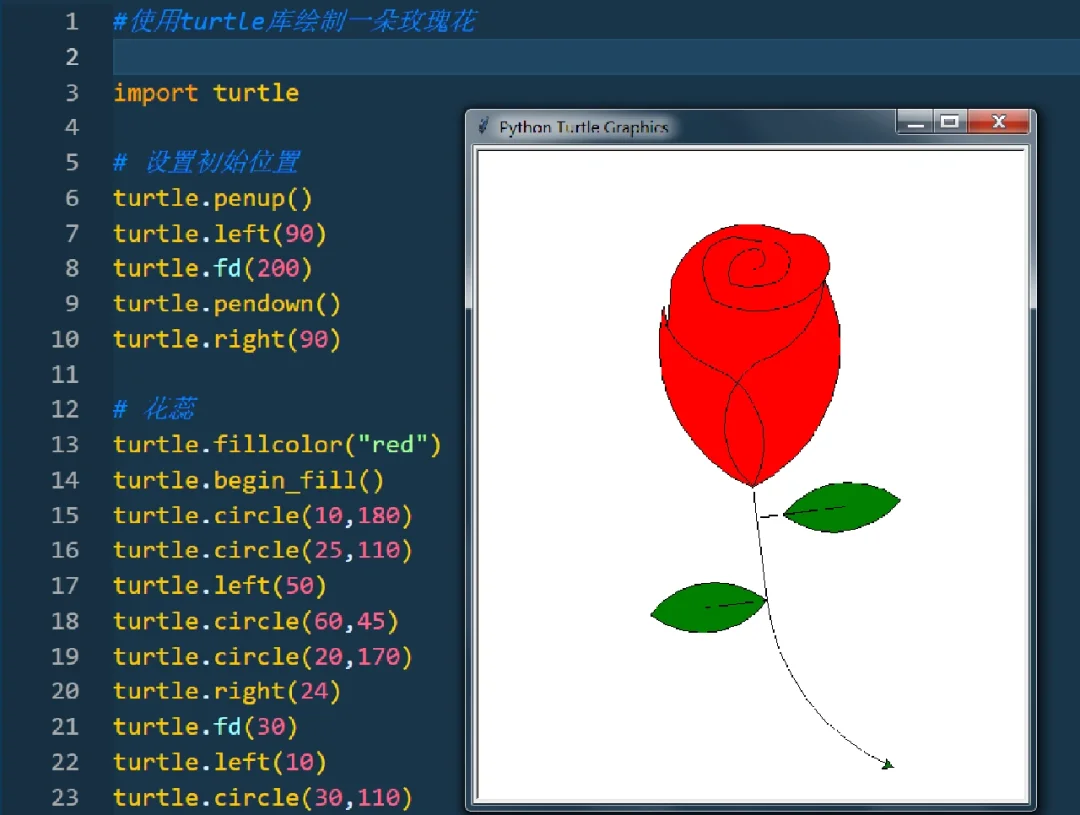Click the lower green leaf on the stem
The width and height of the screenshot is (1080, 815).
[708, 607]
